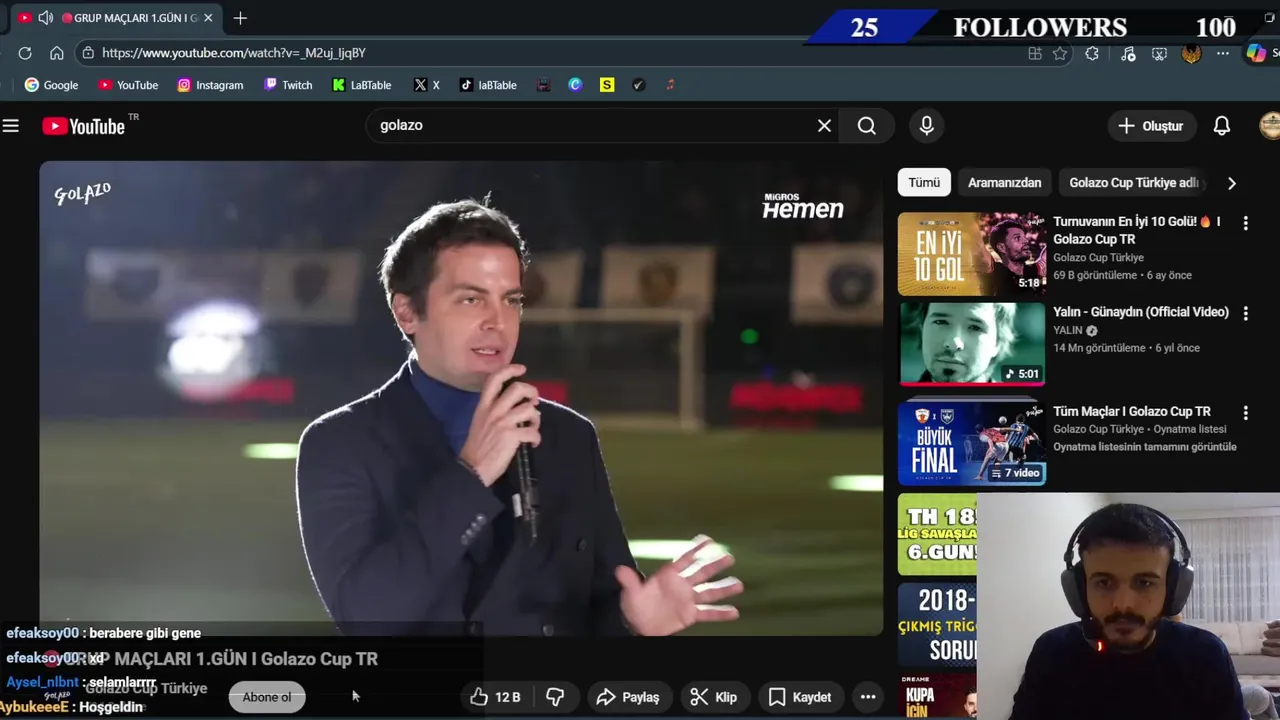Open the YALIN channel name
Image resolution: width=1280 pixels, height=720 pixels.
coord(1067,331)
